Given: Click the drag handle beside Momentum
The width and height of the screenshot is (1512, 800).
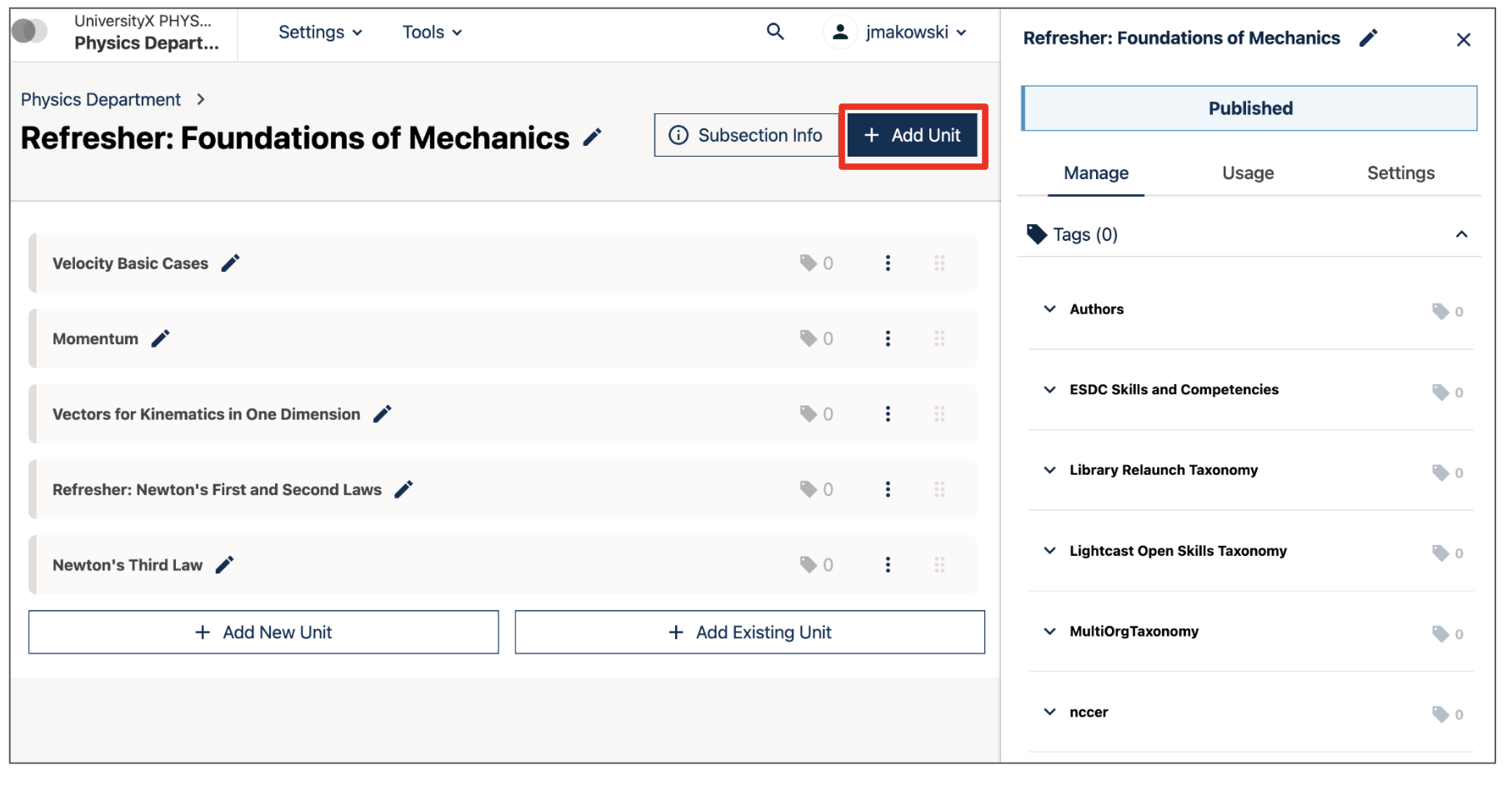Looking at the screenshot, I should click(940, 338).
